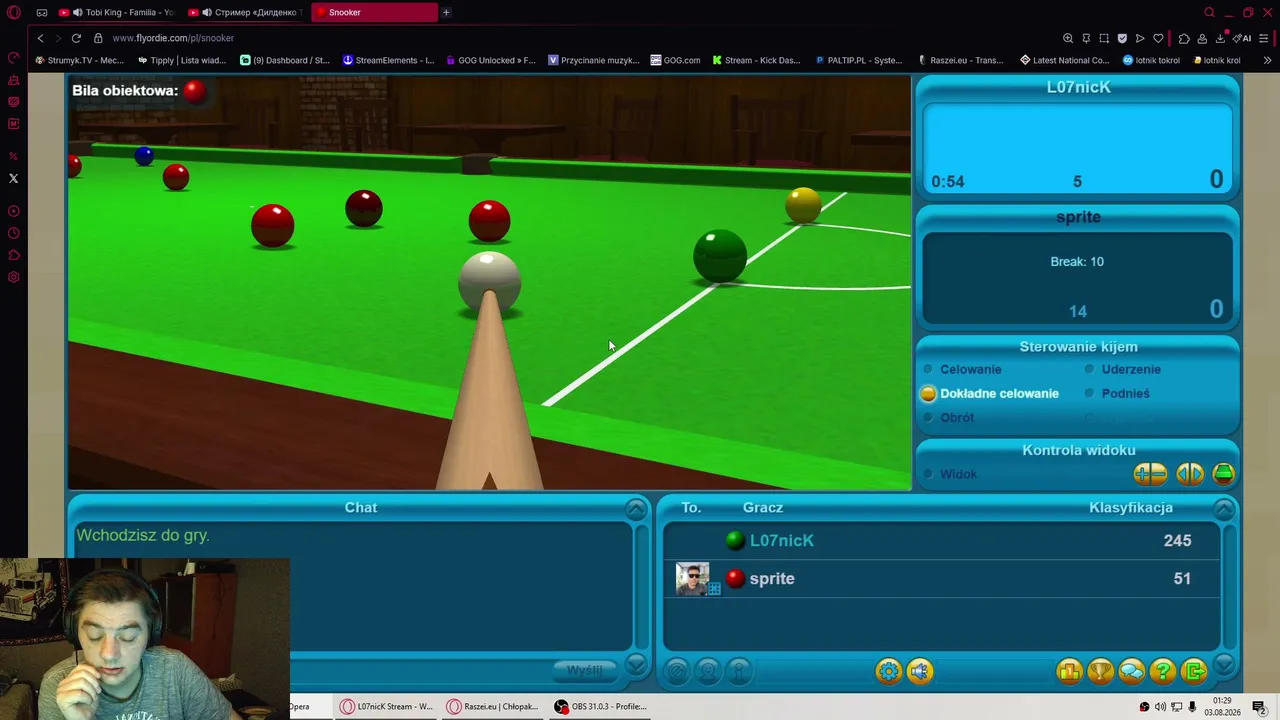Select the Widok view mode
This screenshot has width=1280, height=720.
coord(950,474)
